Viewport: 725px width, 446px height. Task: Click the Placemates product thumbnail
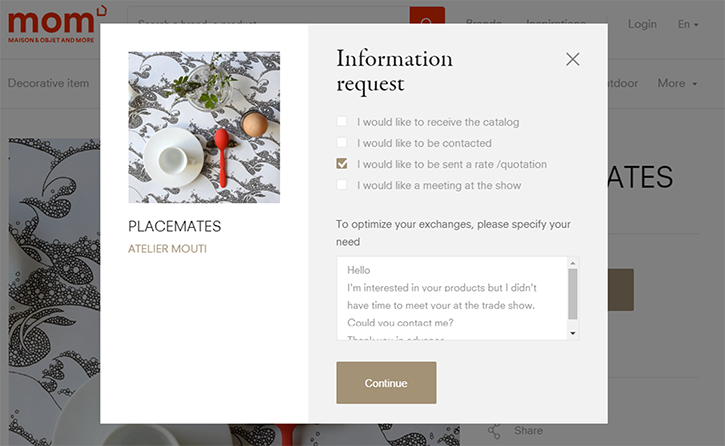[x=204, y=127]
